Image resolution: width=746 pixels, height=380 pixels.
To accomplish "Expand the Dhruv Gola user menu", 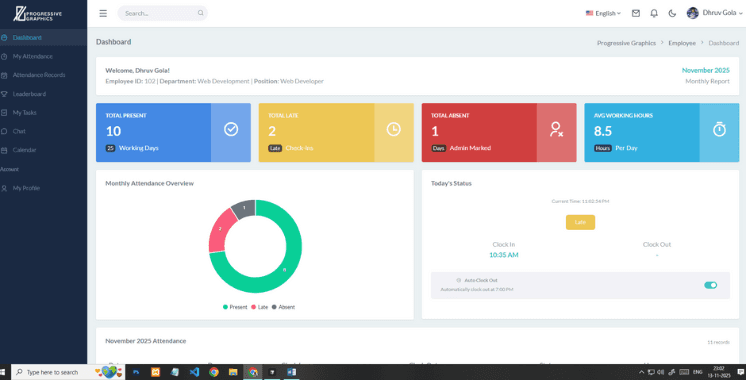I will 715,13.
